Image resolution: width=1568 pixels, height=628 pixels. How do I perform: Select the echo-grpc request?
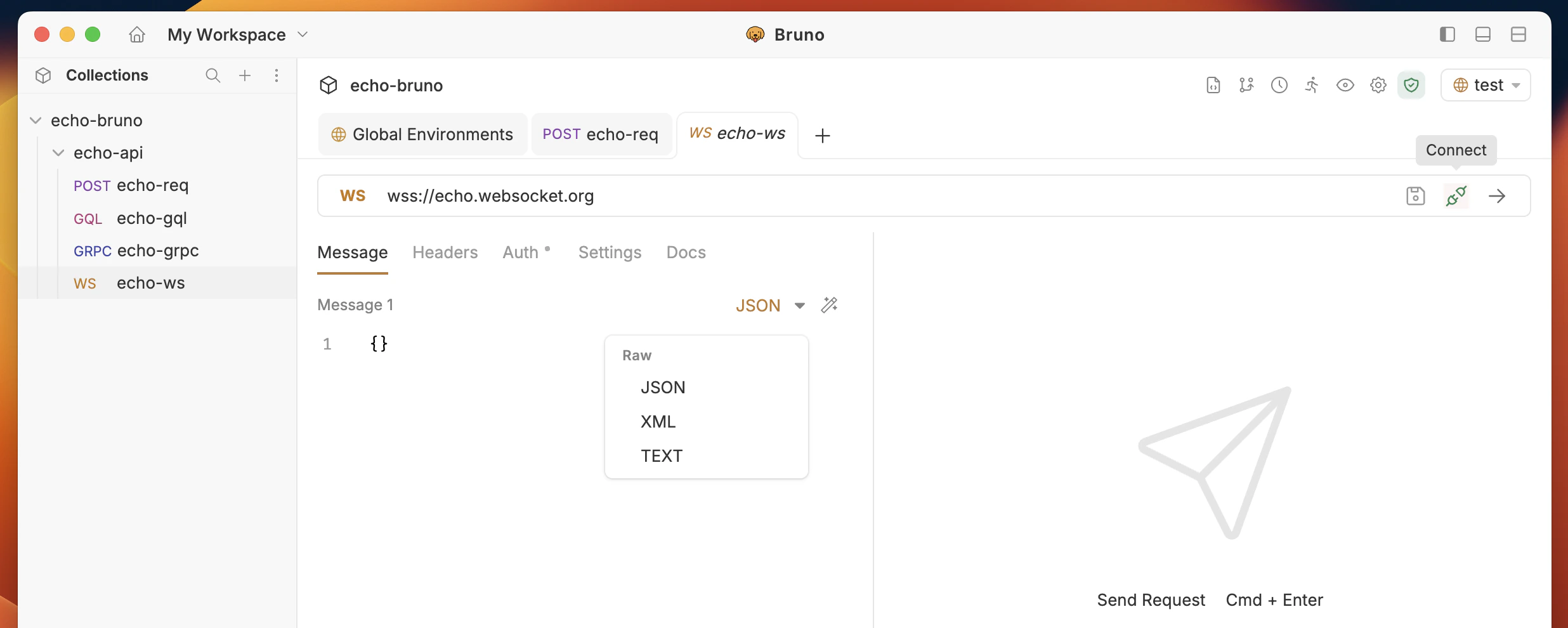point(157,250)
